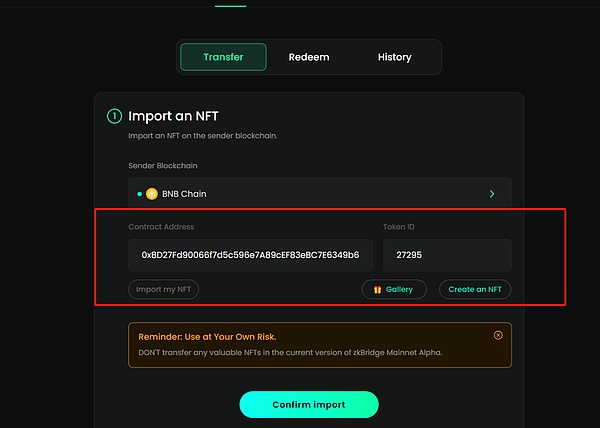Expand the Sender Blockchain chevron arrow
The height and width of the screenshot is (428, 600).
tap(491, 194)
